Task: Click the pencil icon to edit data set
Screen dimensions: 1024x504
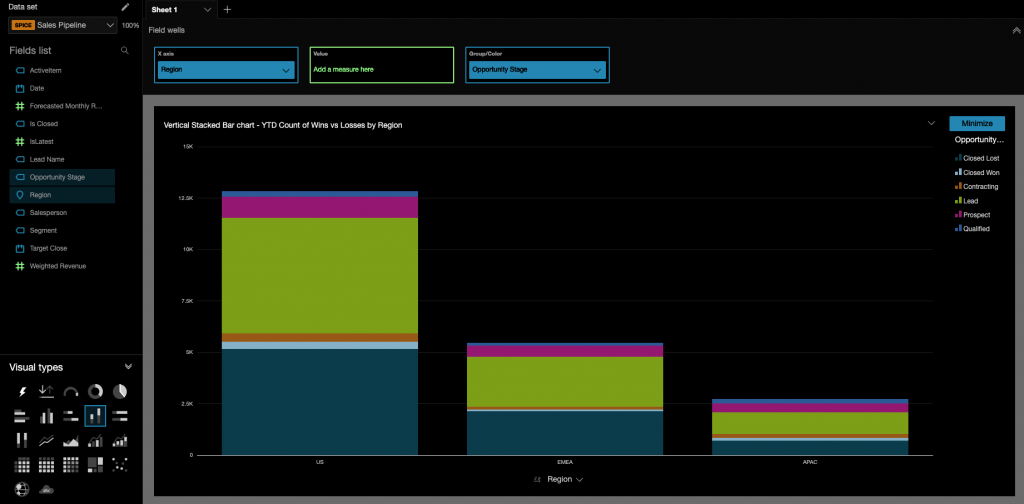Action: pos(125,7)
